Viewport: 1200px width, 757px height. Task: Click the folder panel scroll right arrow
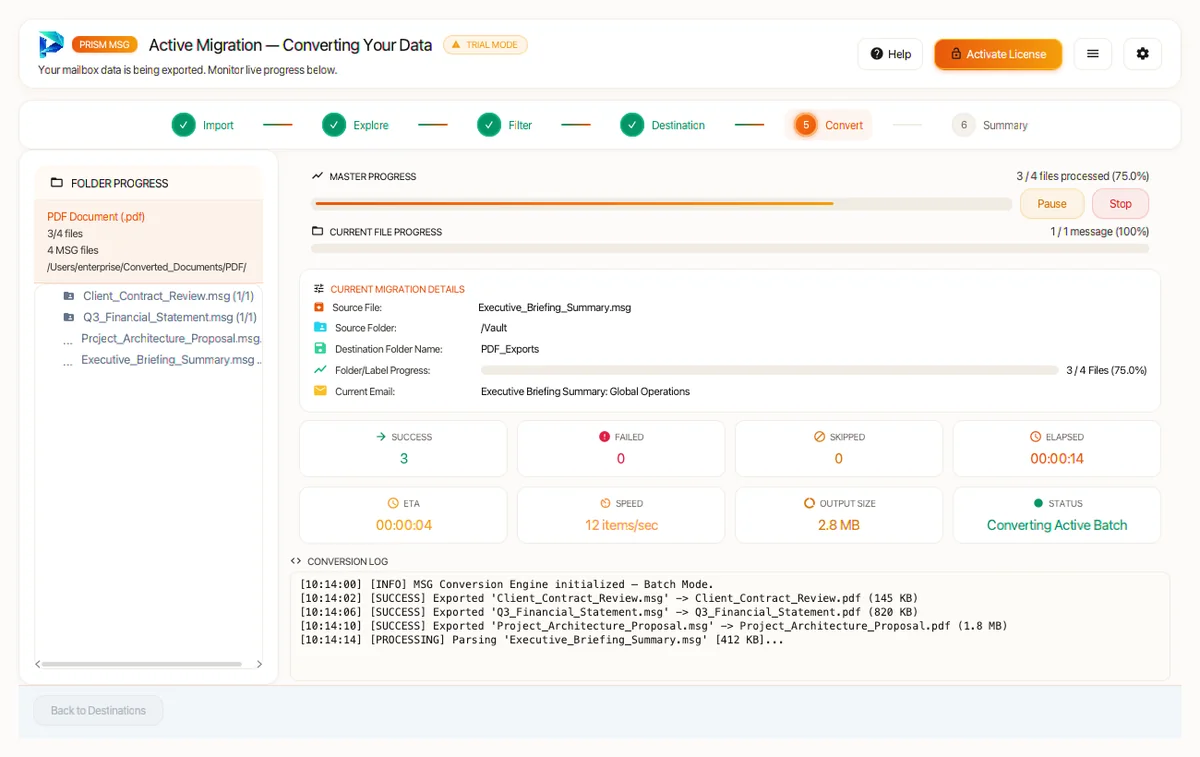(x=259, y=664)
